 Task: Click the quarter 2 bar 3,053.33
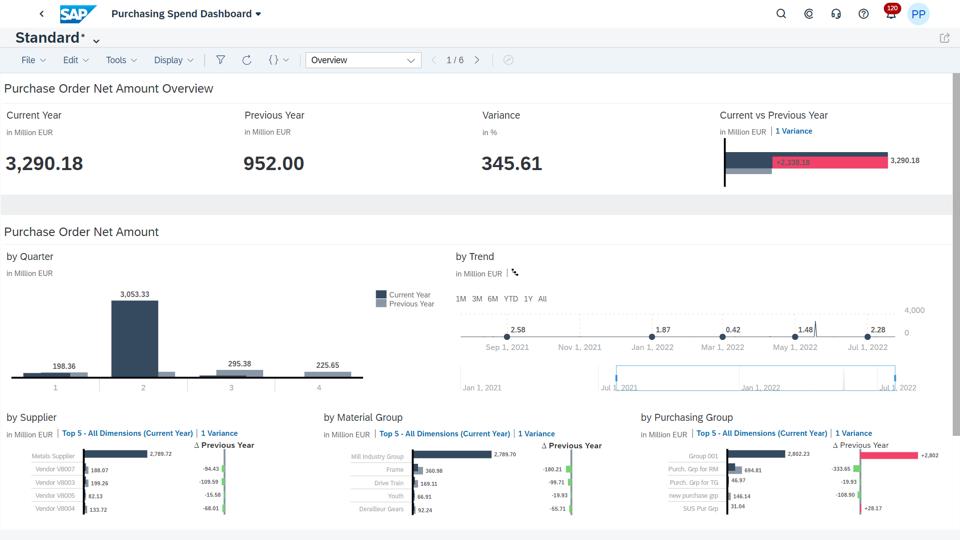click(135, 339)
